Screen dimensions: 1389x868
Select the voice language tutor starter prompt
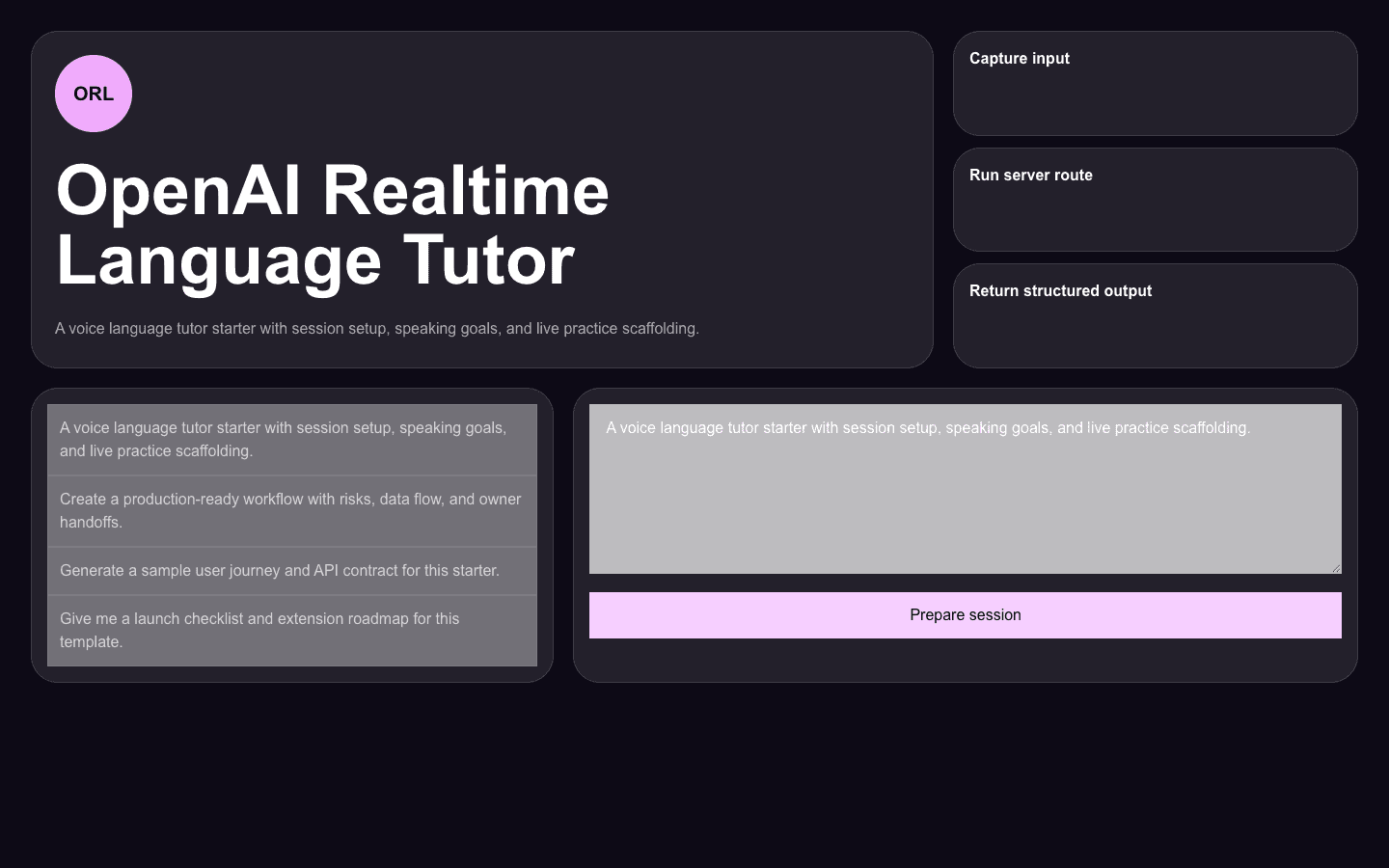pos(292,440)
